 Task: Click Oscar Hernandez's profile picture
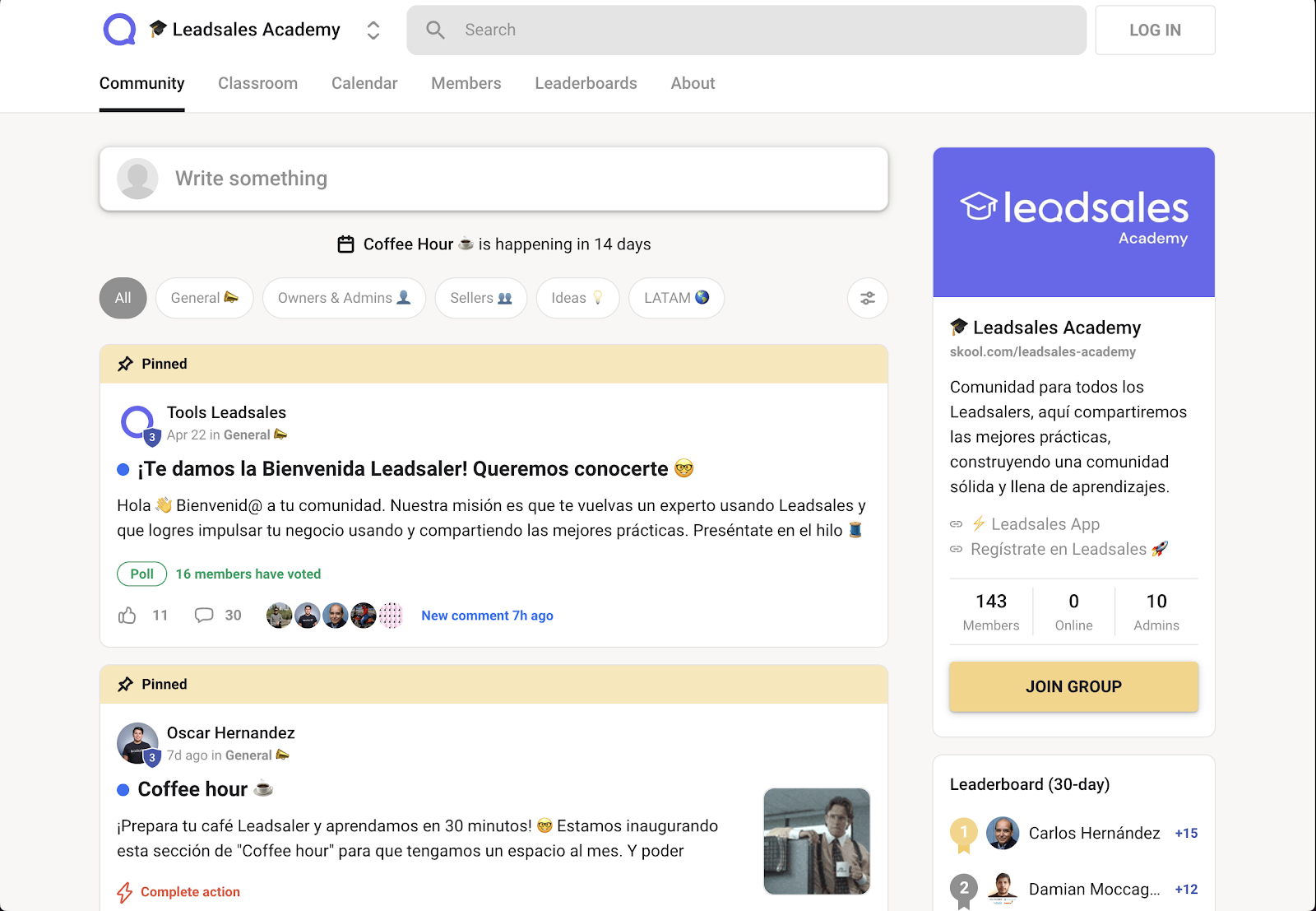pyautogui.click(x=137, y=742)
